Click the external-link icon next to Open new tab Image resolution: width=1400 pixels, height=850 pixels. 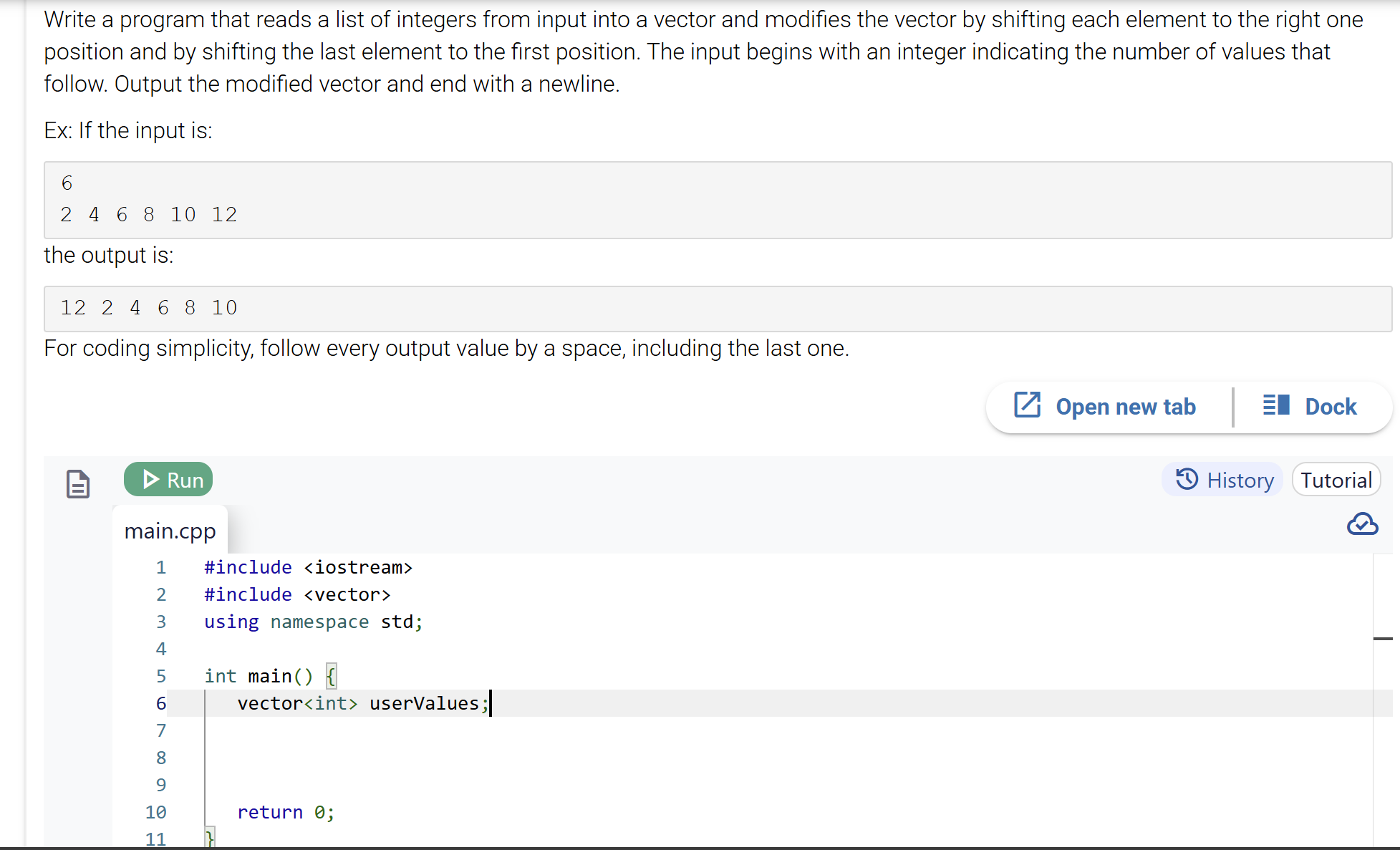coord(1028,405)
